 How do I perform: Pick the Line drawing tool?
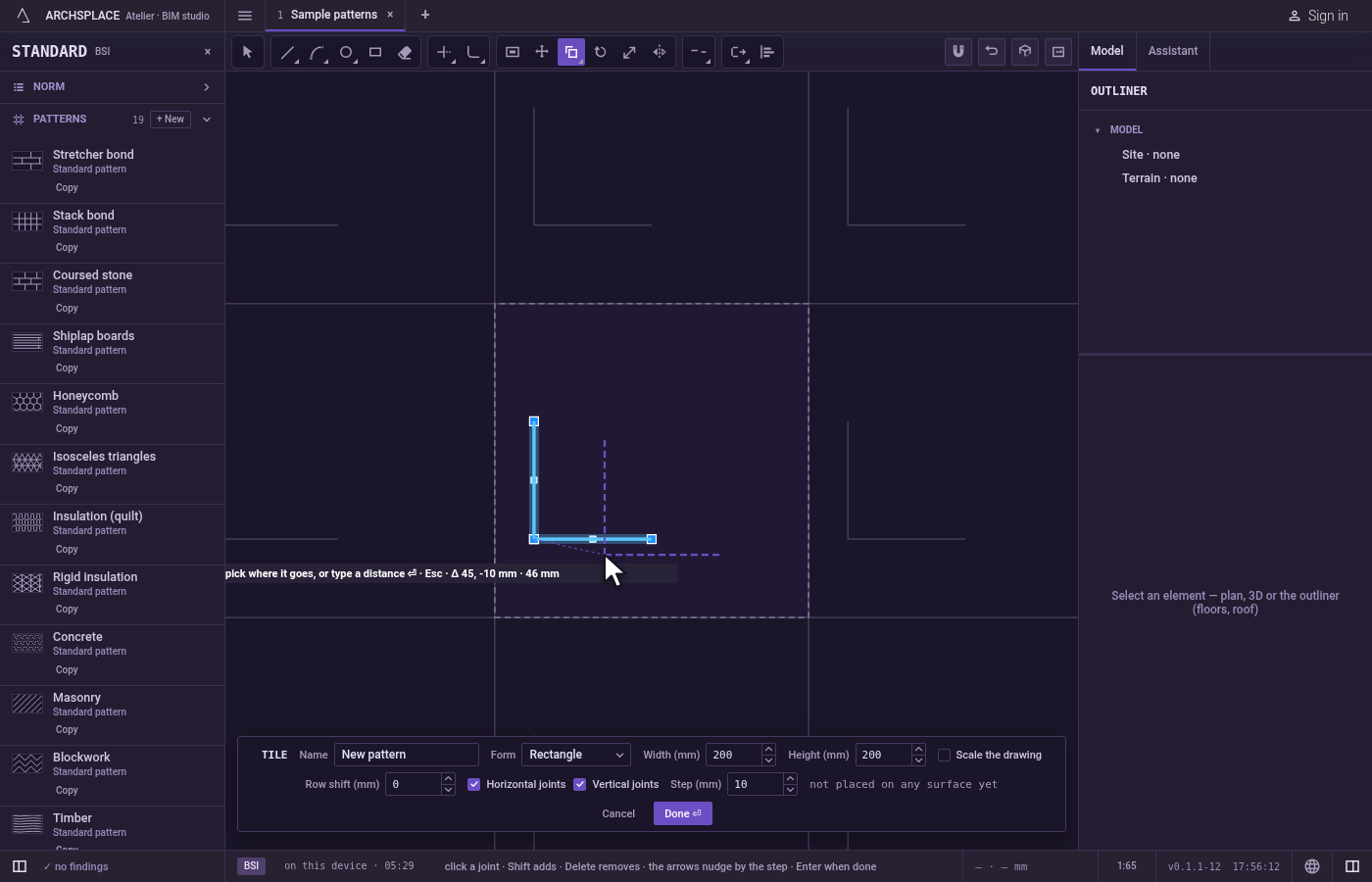tap(287, 52)
